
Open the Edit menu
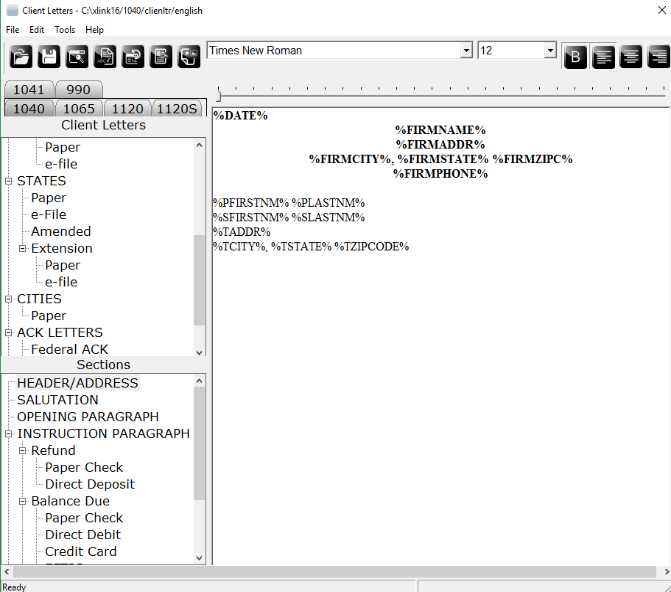click(x=37, y=30)
